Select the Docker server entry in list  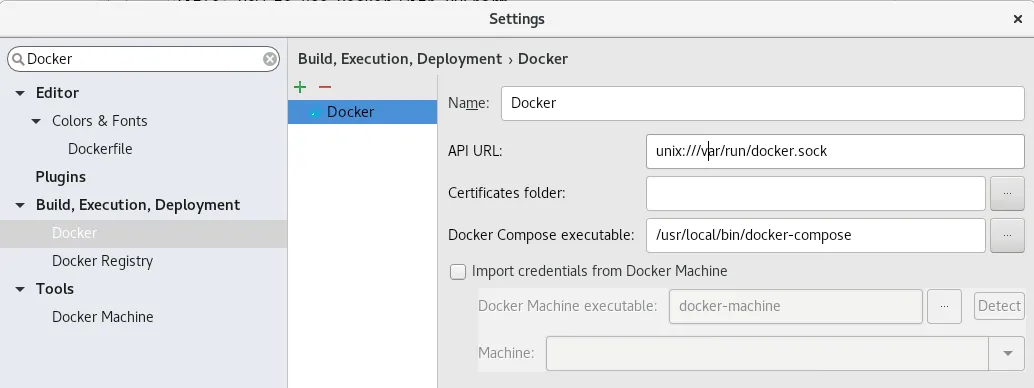pyautogui.click(x=362, y=112)
